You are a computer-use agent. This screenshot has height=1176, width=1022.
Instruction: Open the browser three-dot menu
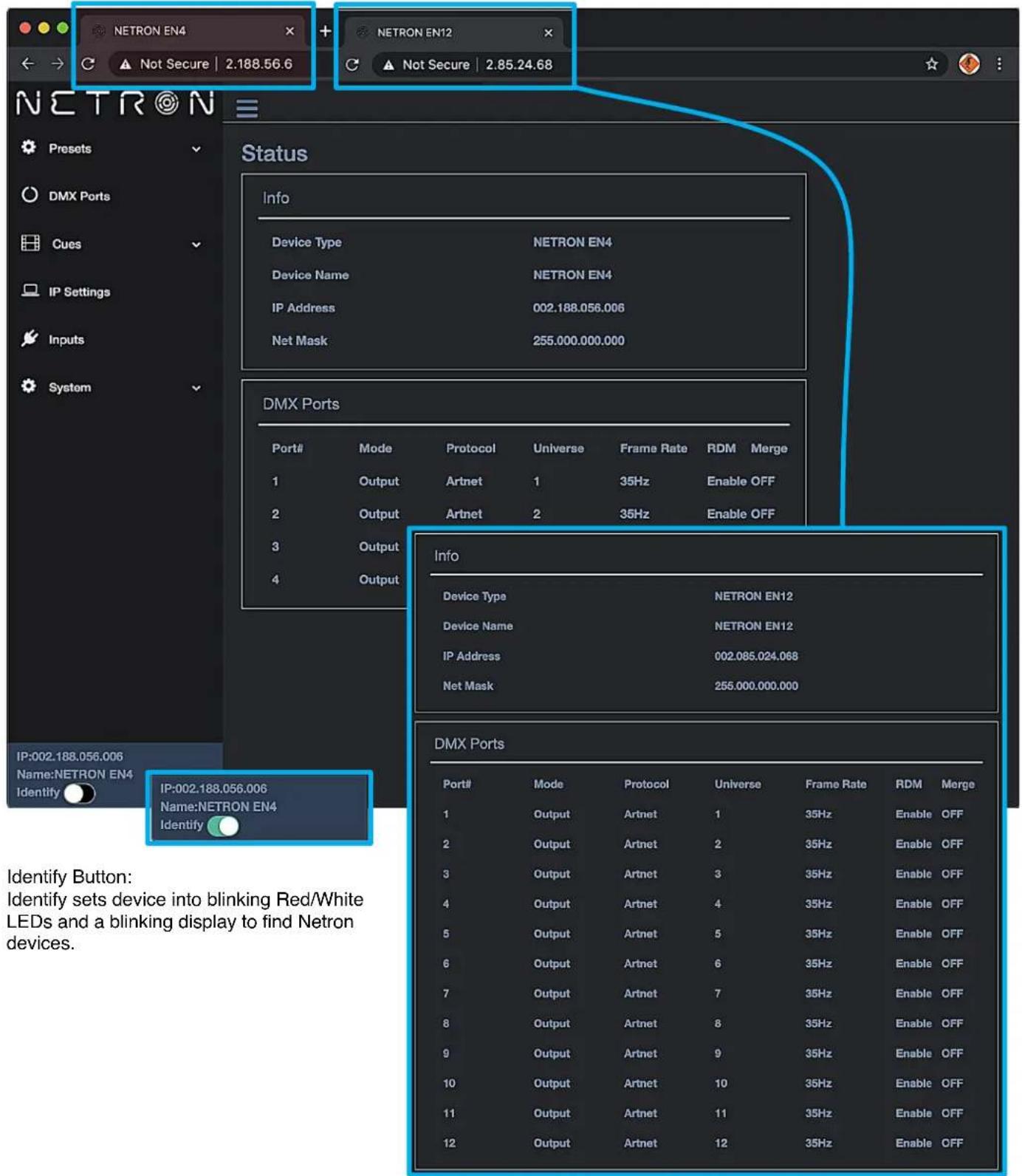999,64
